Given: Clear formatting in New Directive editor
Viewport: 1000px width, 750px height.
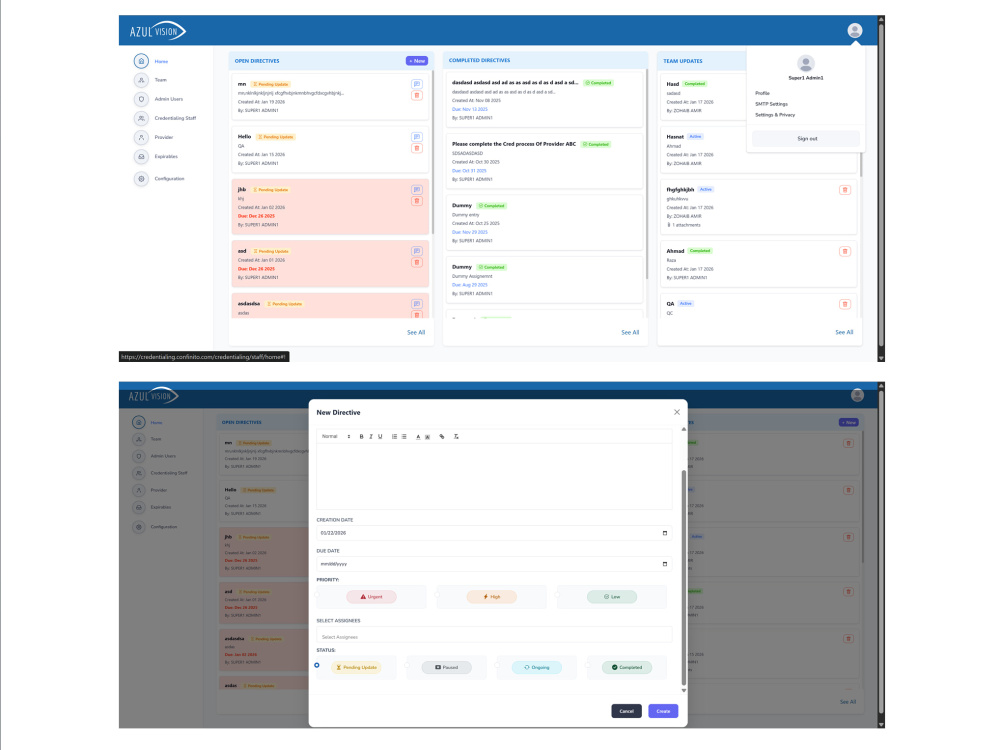Looking at the screenshot, I should tap(456, 437).
